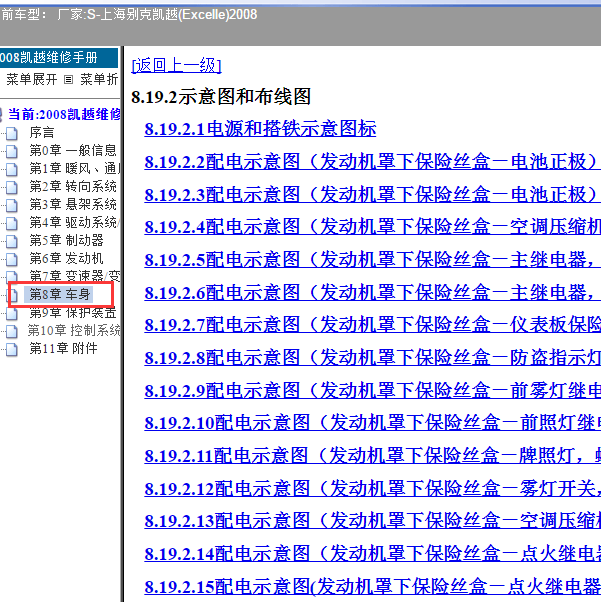
Task: Click the 返回上一级 link
Action: (176, 65)
